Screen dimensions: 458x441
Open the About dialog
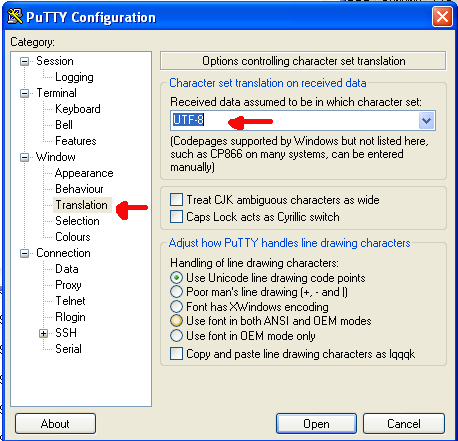[55, 424]
